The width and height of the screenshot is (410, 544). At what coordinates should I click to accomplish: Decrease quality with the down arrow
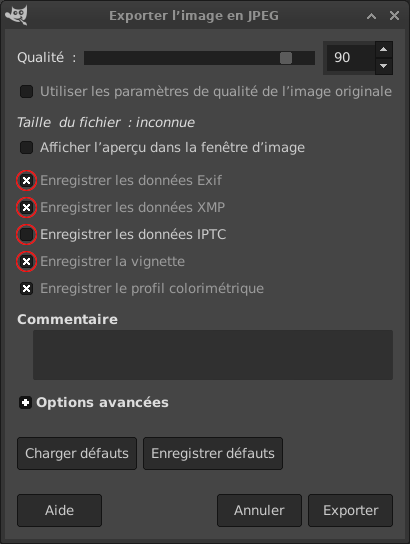[x=383, y=66]
